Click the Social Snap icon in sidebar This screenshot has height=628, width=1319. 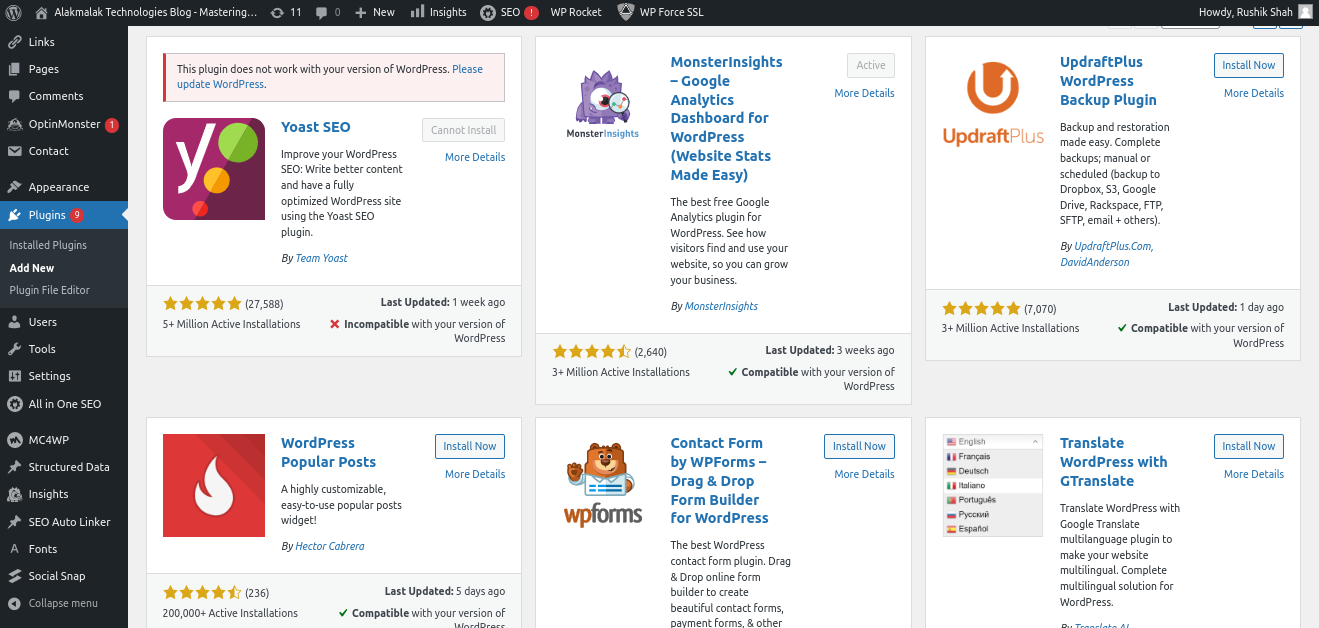tap(14, 576)
